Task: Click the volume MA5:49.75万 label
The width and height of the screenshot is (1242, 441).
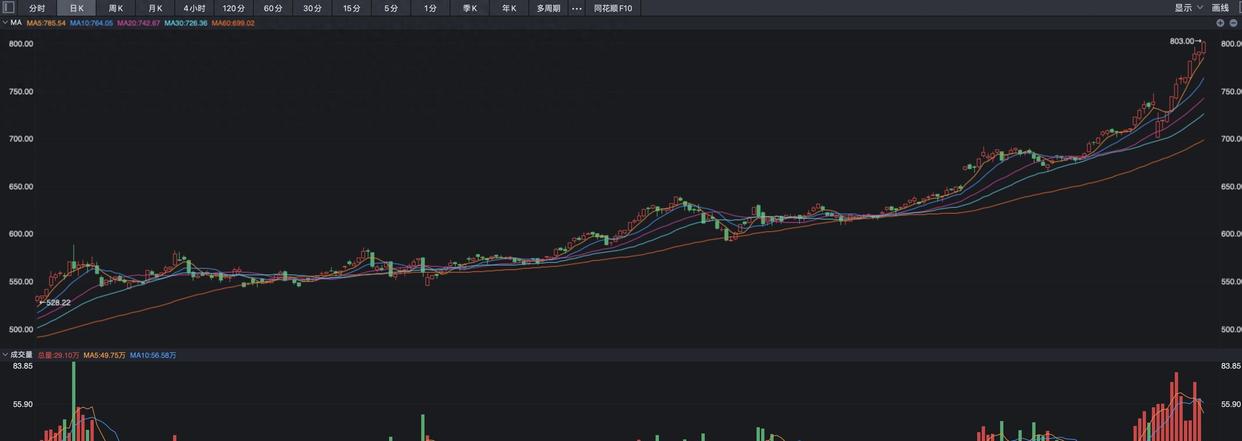Action: coord(104,355)
